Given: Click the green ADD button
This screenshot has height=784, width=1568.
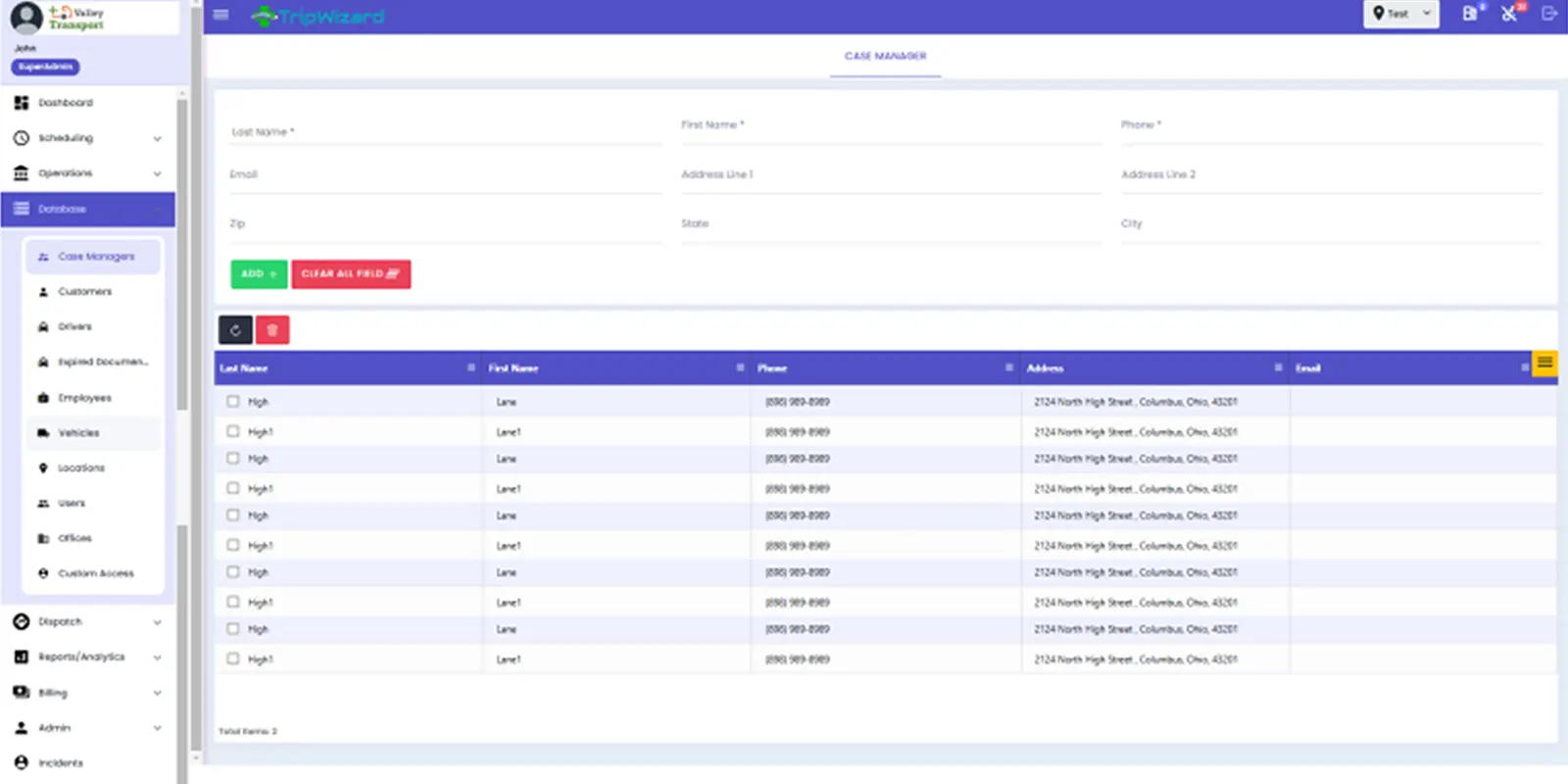Looking at the screenshot, I should 259,274.
